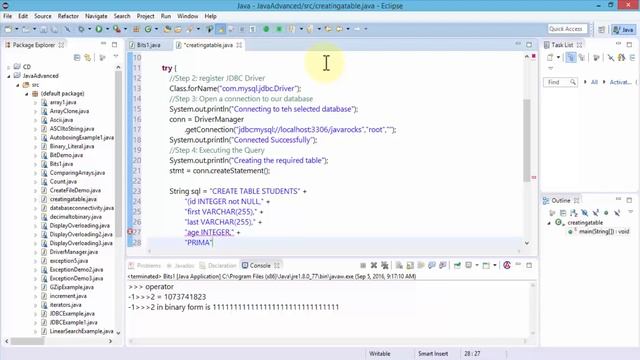Create a New Java Class icon
640x360 pixels.
pyautogui.click(x=148, y=29)
